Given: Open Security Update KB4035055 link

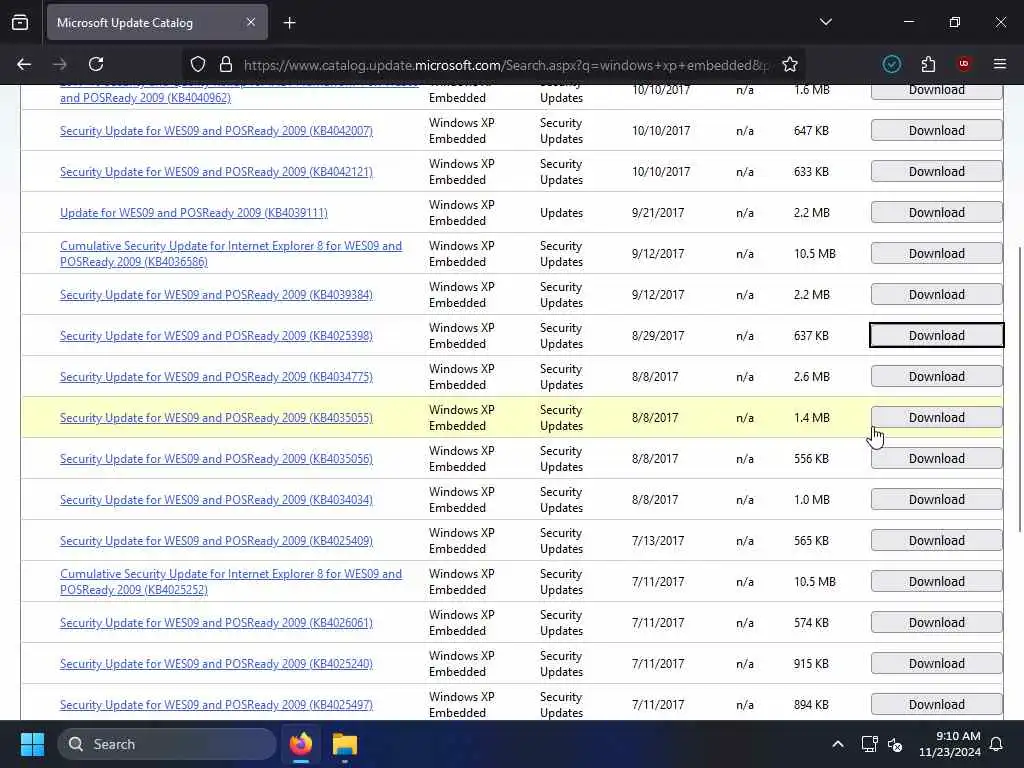Looking at the screenshot, I should click(216, 418).
